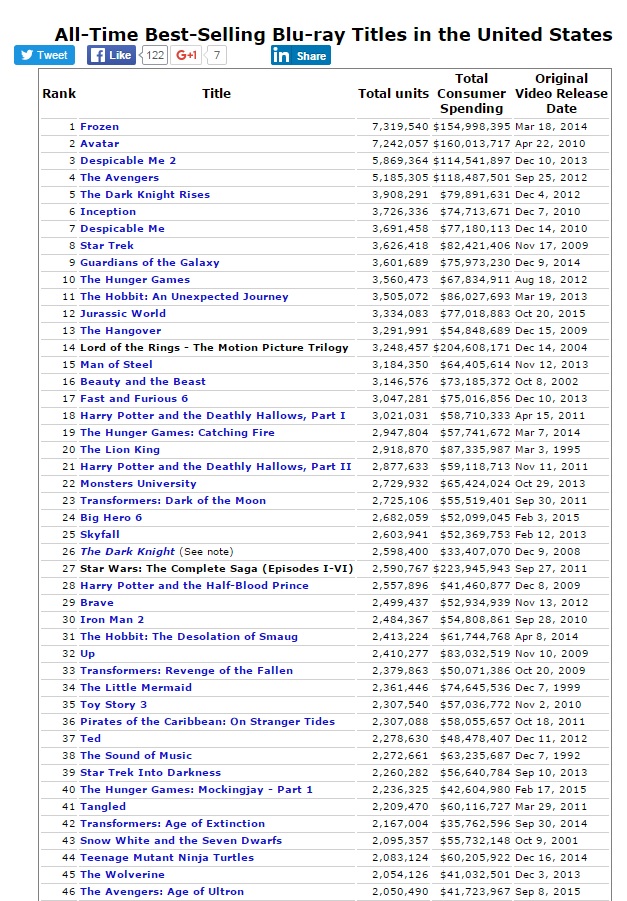The width and height of the screenshot is (627, 901).
Task: Open Transformers: Age of Extinction link
Action: (x=172, y=823)
